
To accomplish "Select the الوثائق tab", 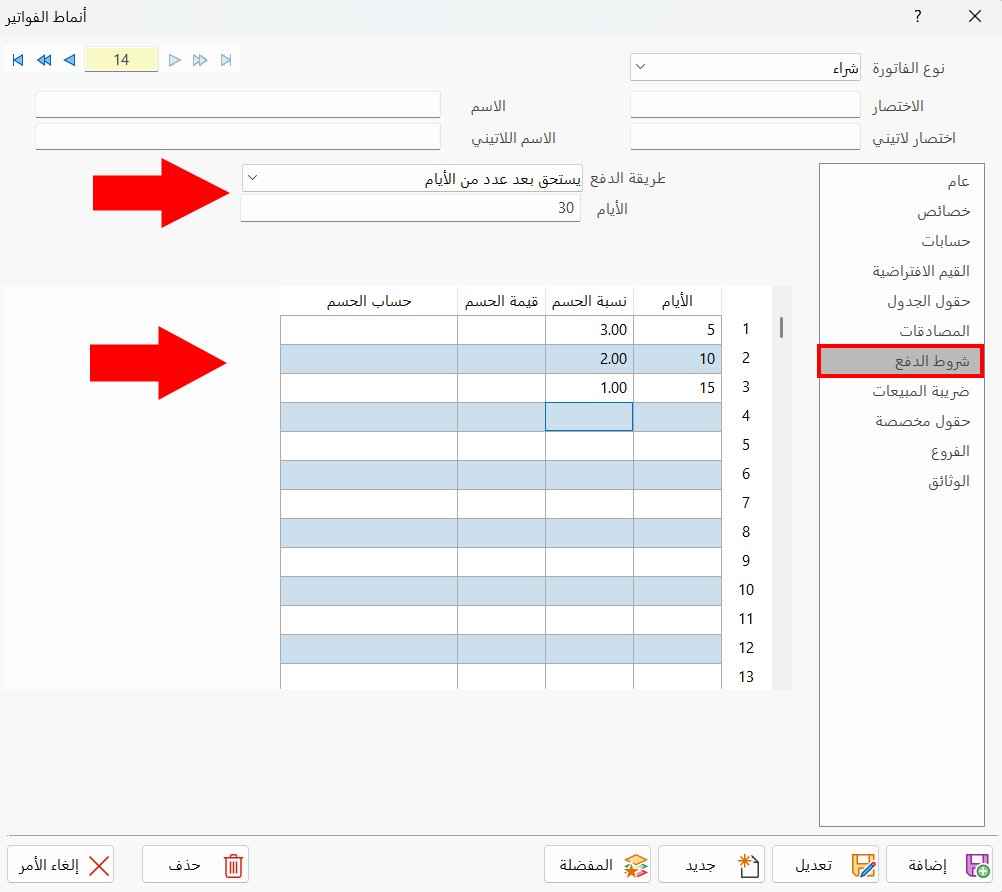I will [902, 481].
